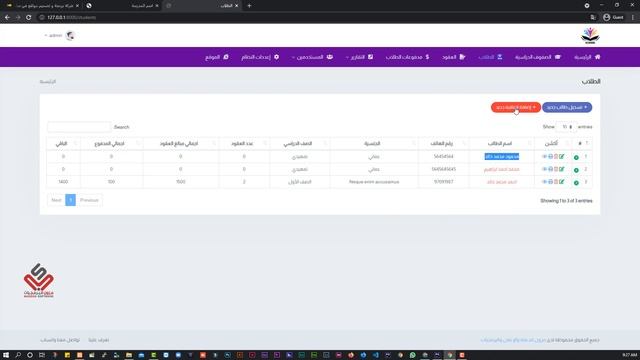
Task: Click the delete trash icon in row 1
Action: (x=556, y=157)
